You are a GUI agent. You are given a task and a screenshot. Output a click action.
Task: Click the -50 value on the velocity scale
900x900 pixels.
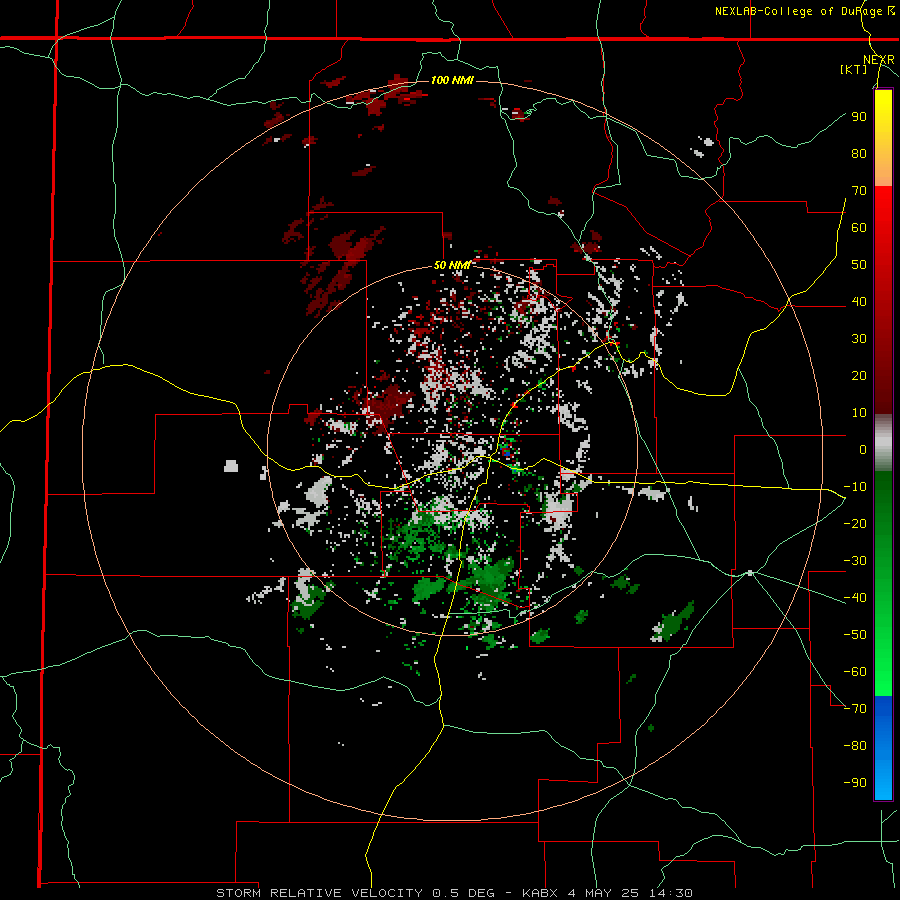click(x=855, y=634)
